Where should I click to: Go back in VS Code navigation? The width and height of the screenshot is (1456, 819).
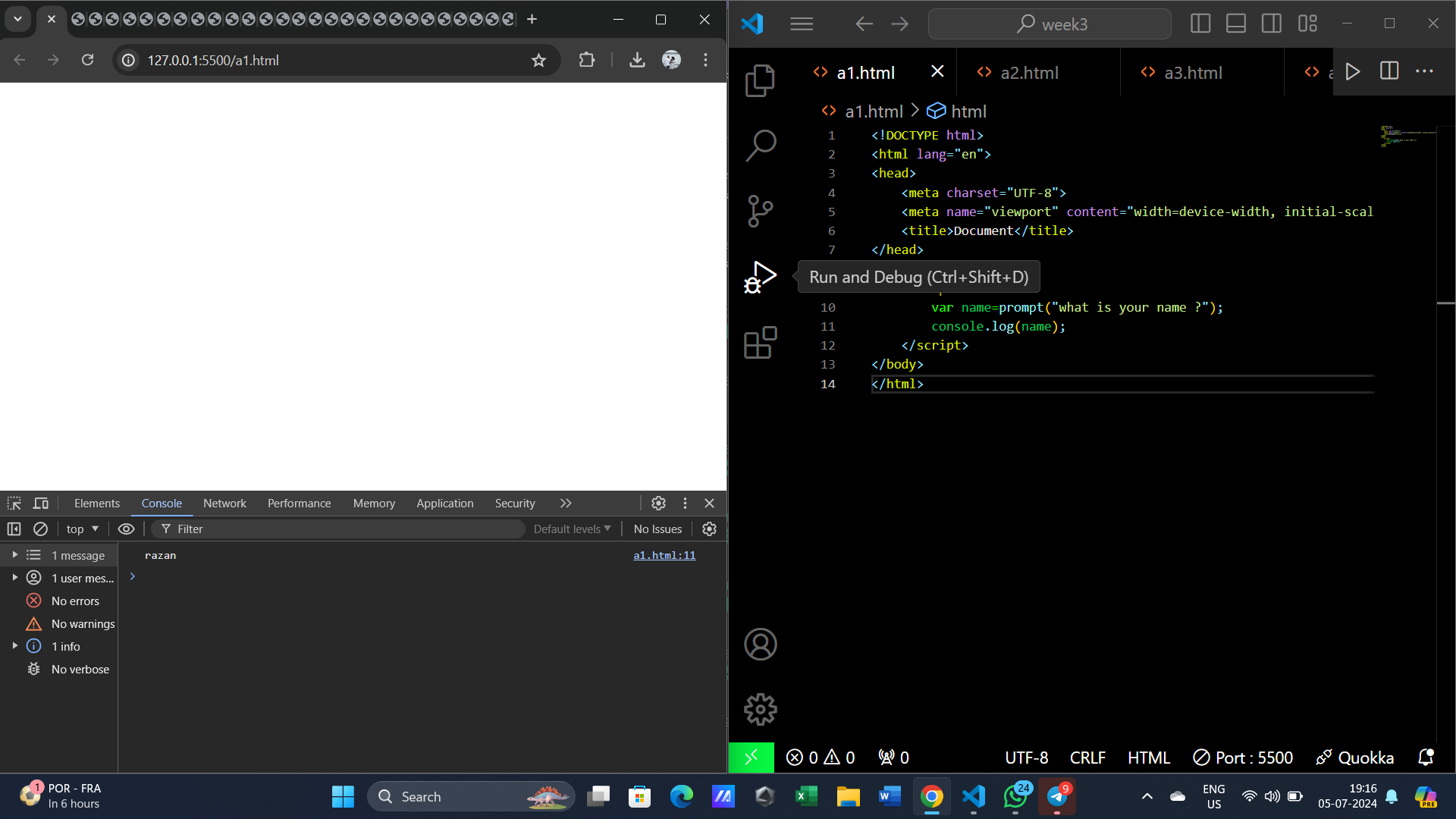[x=864, y=24]
